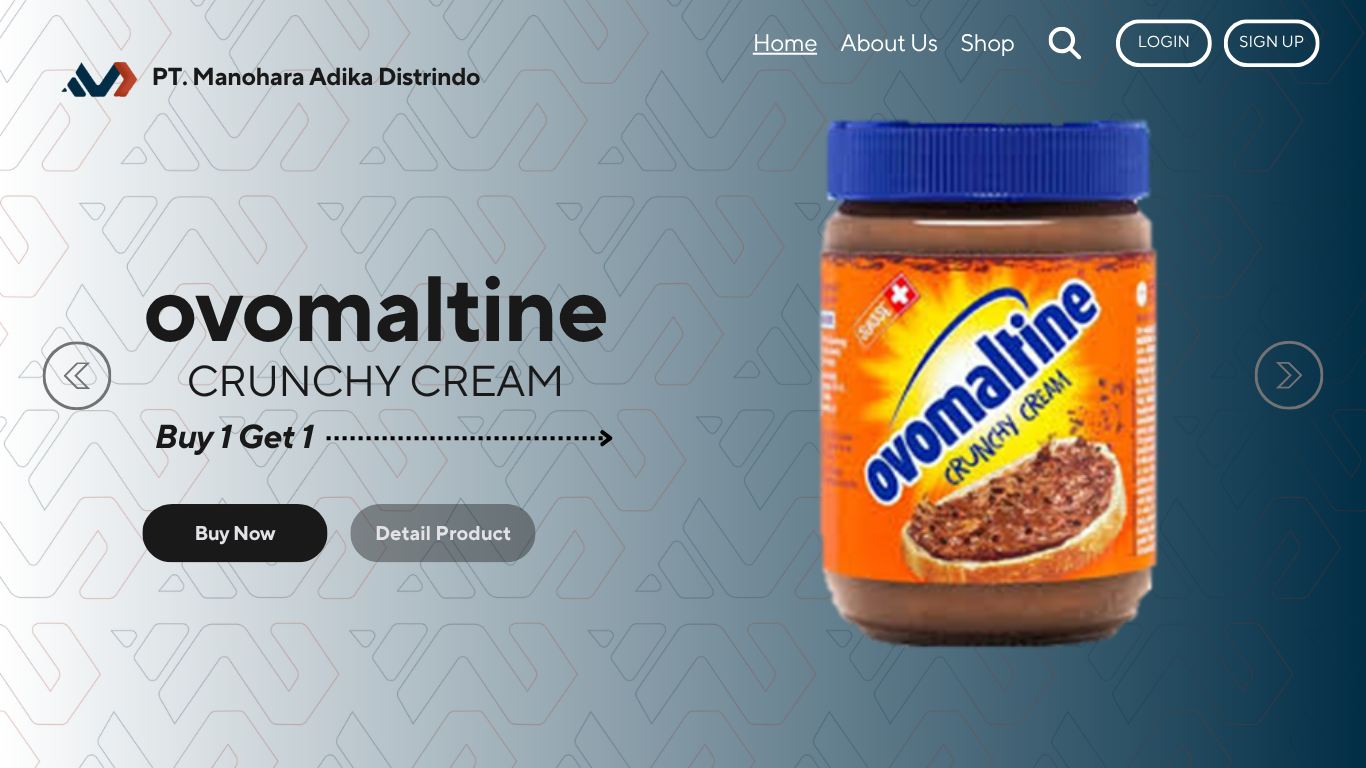Advance to next slide with right arrow

pyautogui.click(x=1289, y=375)
